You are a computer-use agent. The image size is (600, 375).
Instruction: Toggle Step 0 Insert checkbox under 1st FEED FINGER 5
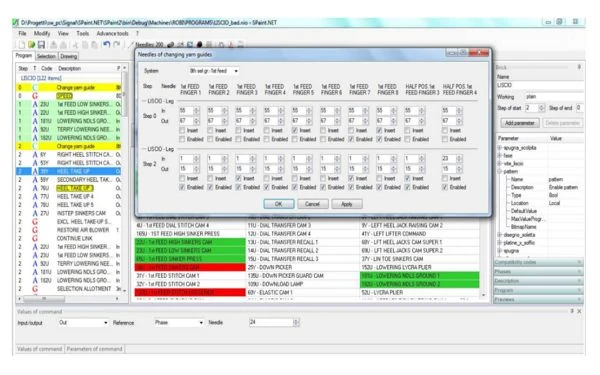coord(295,130)
